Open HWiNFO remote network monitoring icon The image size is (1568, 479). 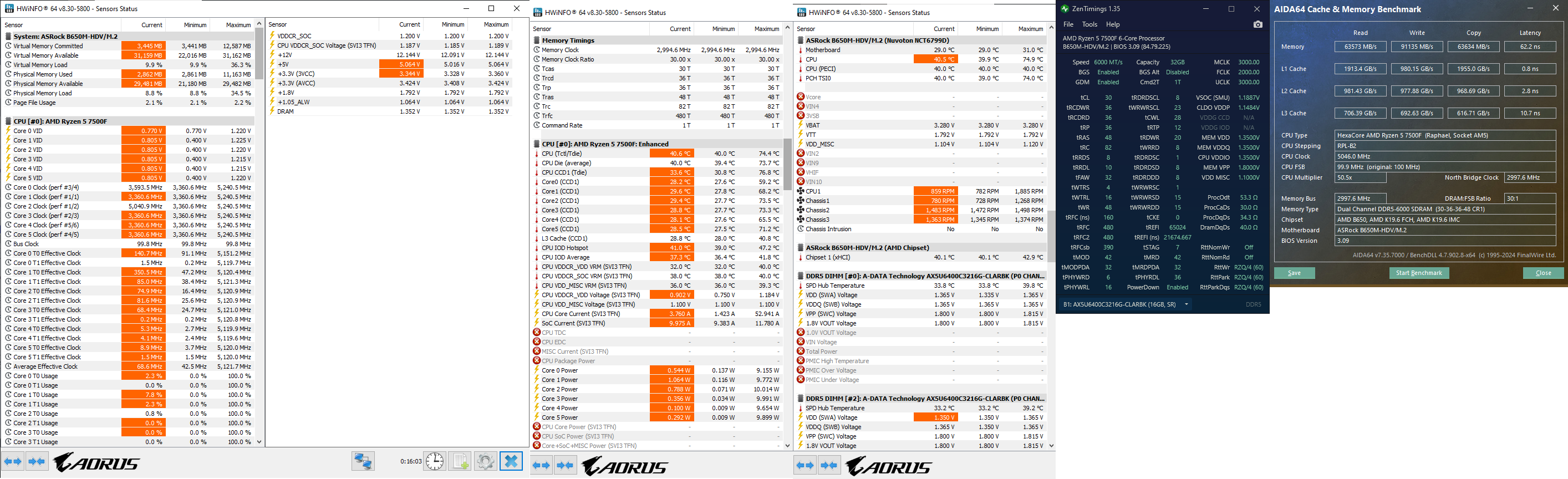(x=363, y=461)
